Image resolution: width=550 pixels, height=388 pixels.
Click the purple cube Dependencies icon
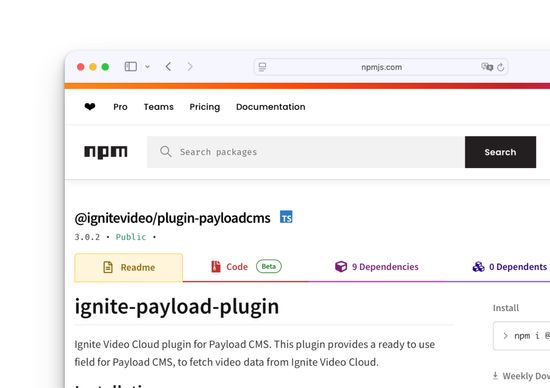[x=341, y=267]
